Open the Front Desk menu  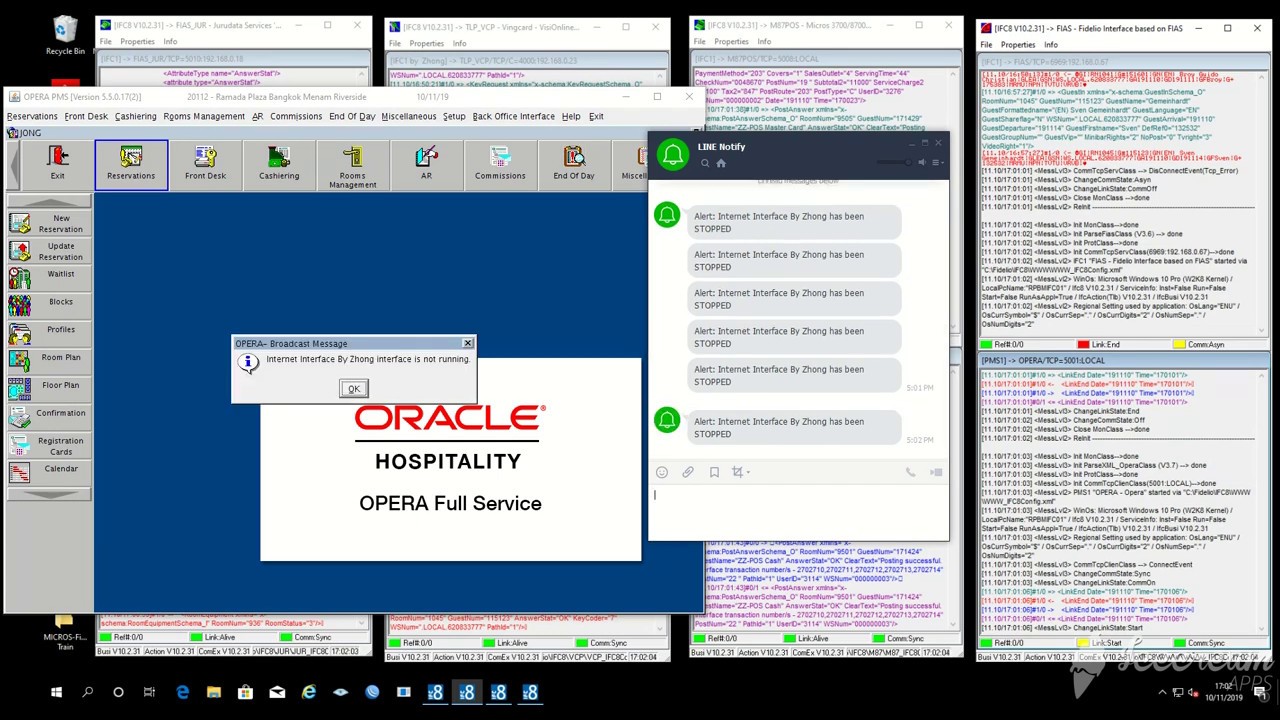point(86,116)
